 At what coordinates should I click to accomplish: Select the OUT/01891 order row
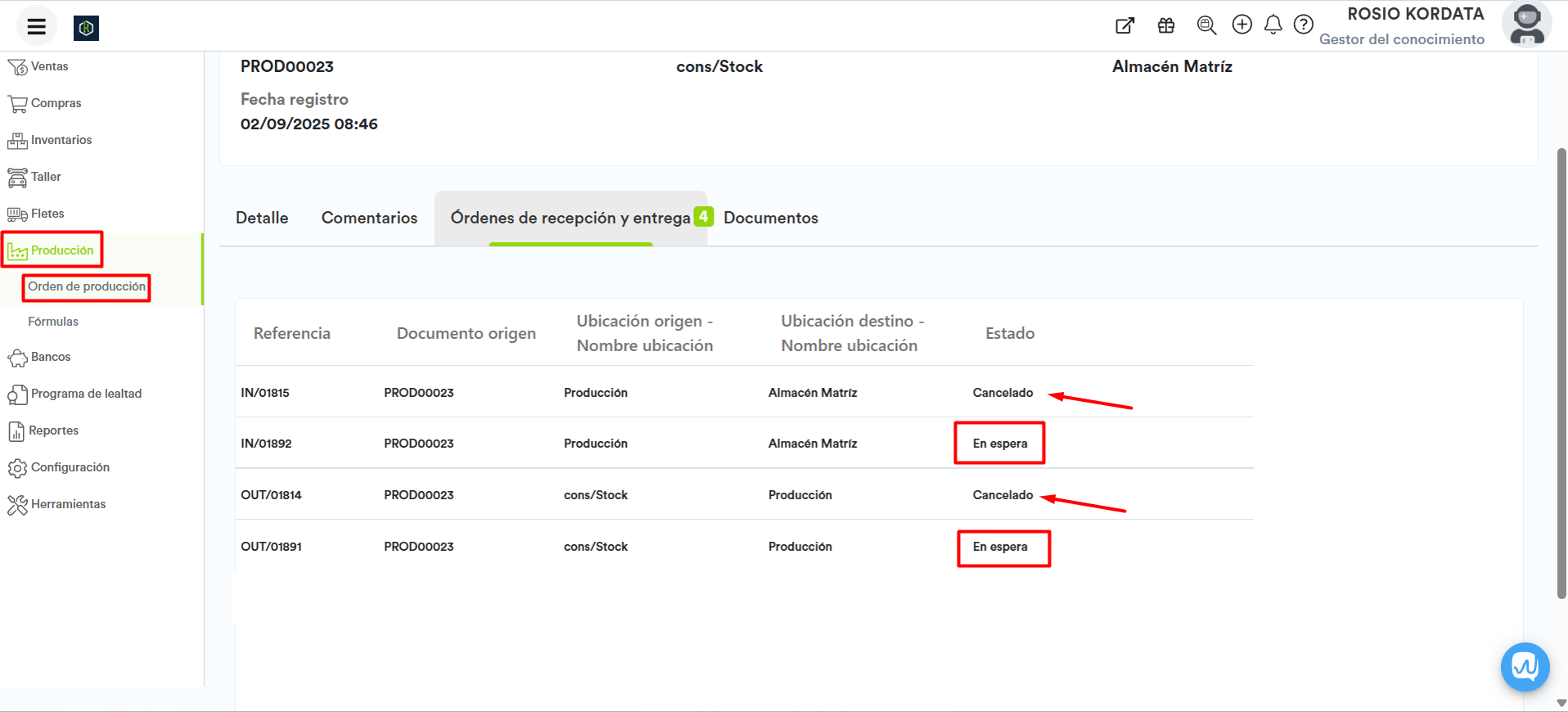(271, 547)
